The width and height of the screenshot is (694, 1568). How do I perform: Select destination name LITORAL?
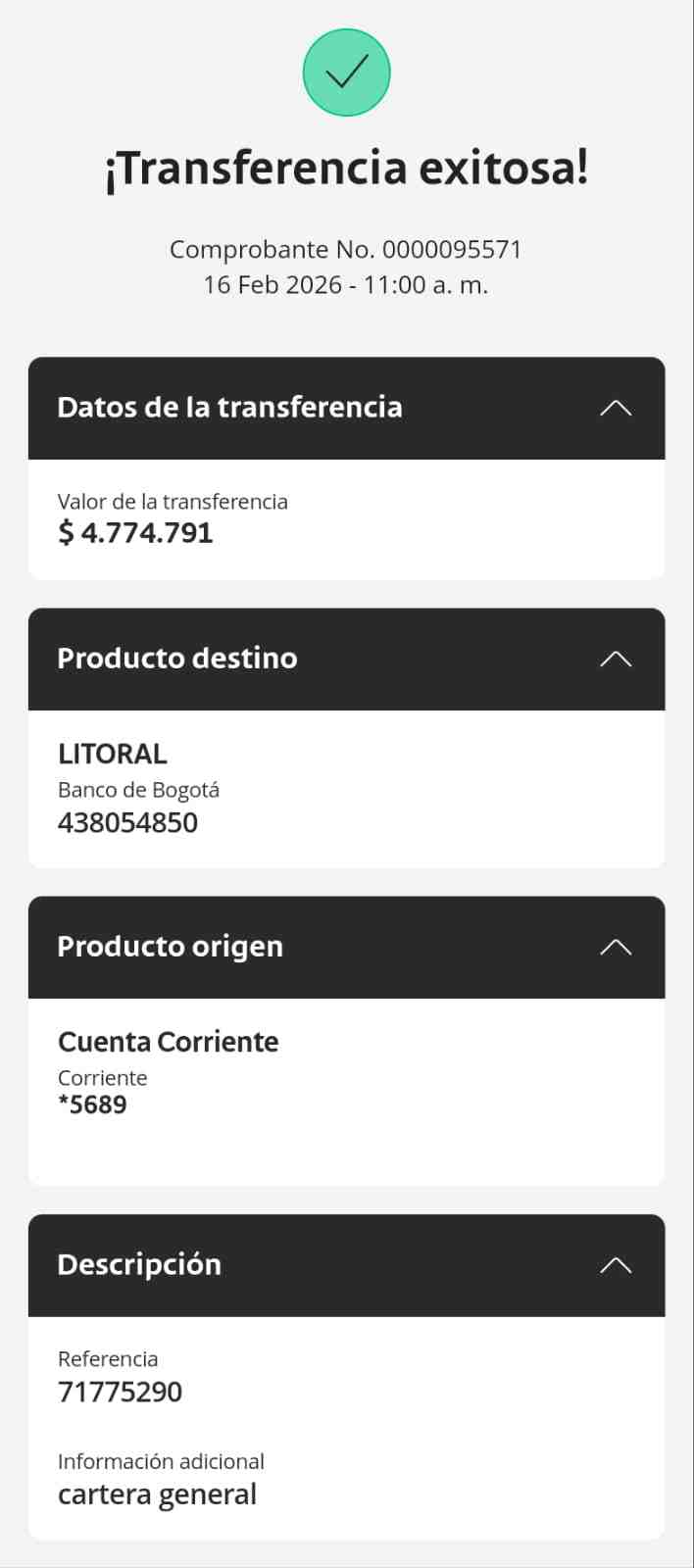pos(113,754)
